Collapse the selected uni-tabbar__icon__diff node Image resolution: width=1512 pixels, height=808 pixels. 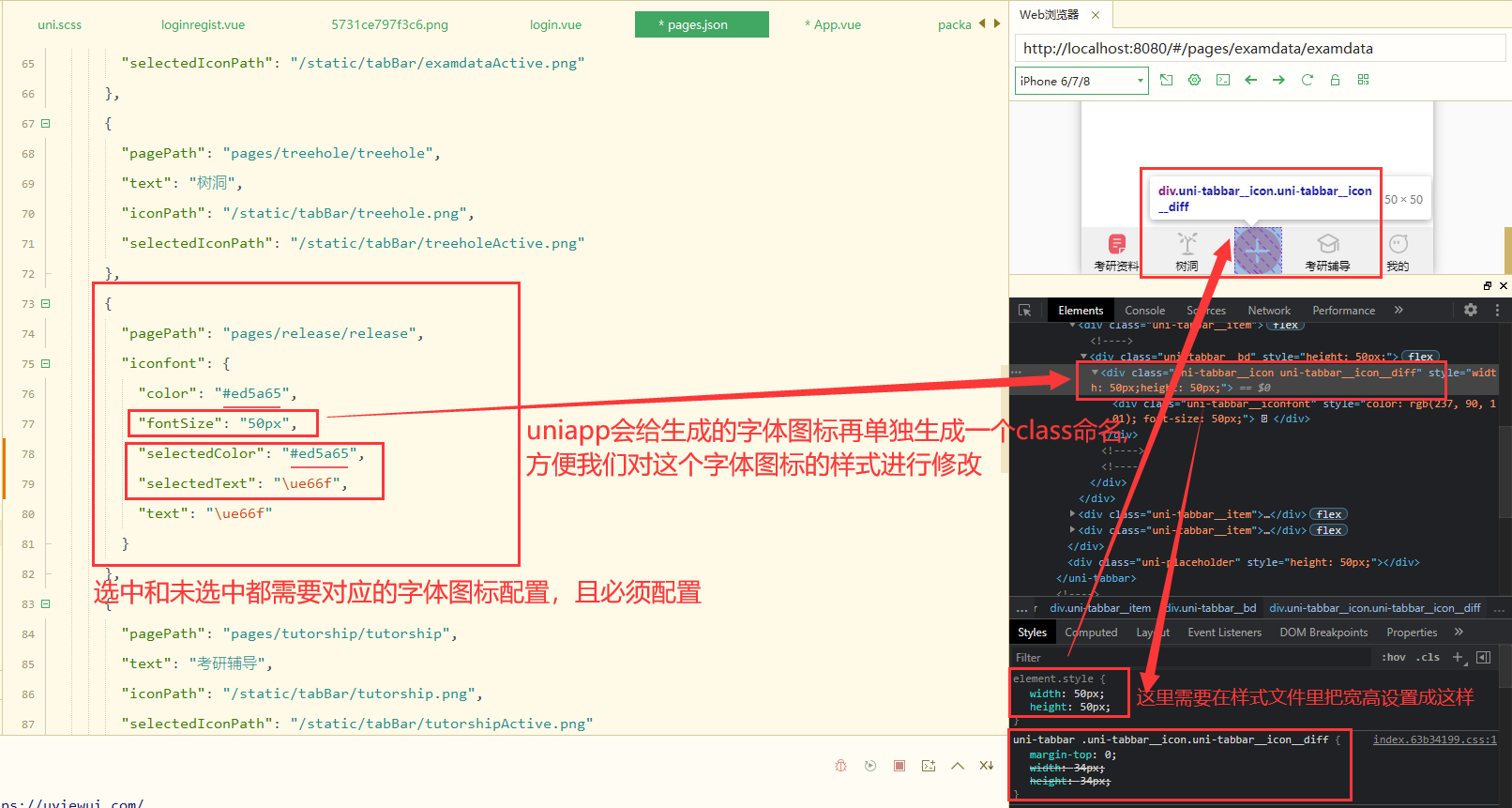pyautogui.click(x=1095, y=373)
